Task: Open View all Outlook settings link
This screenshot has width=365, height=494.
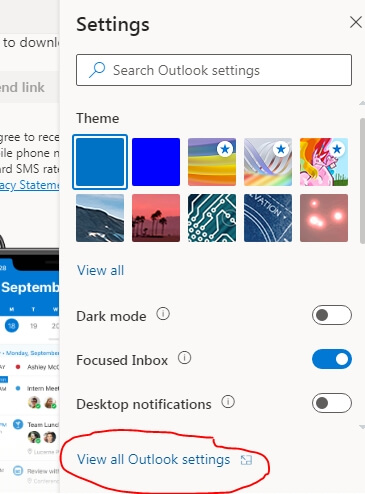Action: coord(153,459)
